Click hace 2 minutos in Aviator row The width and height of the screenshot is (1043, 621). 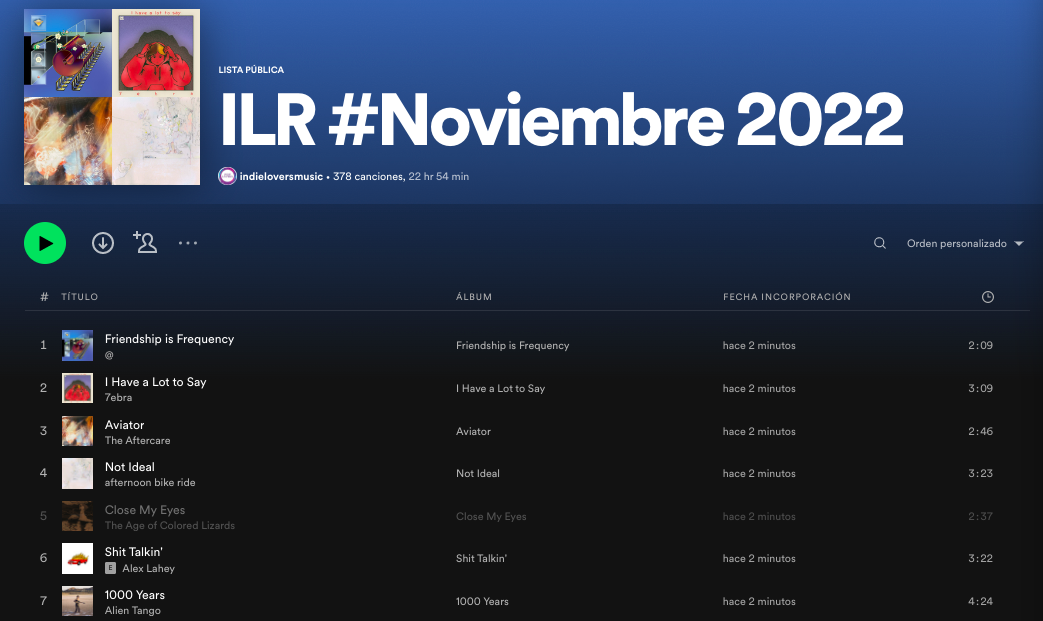coord(759,432)
